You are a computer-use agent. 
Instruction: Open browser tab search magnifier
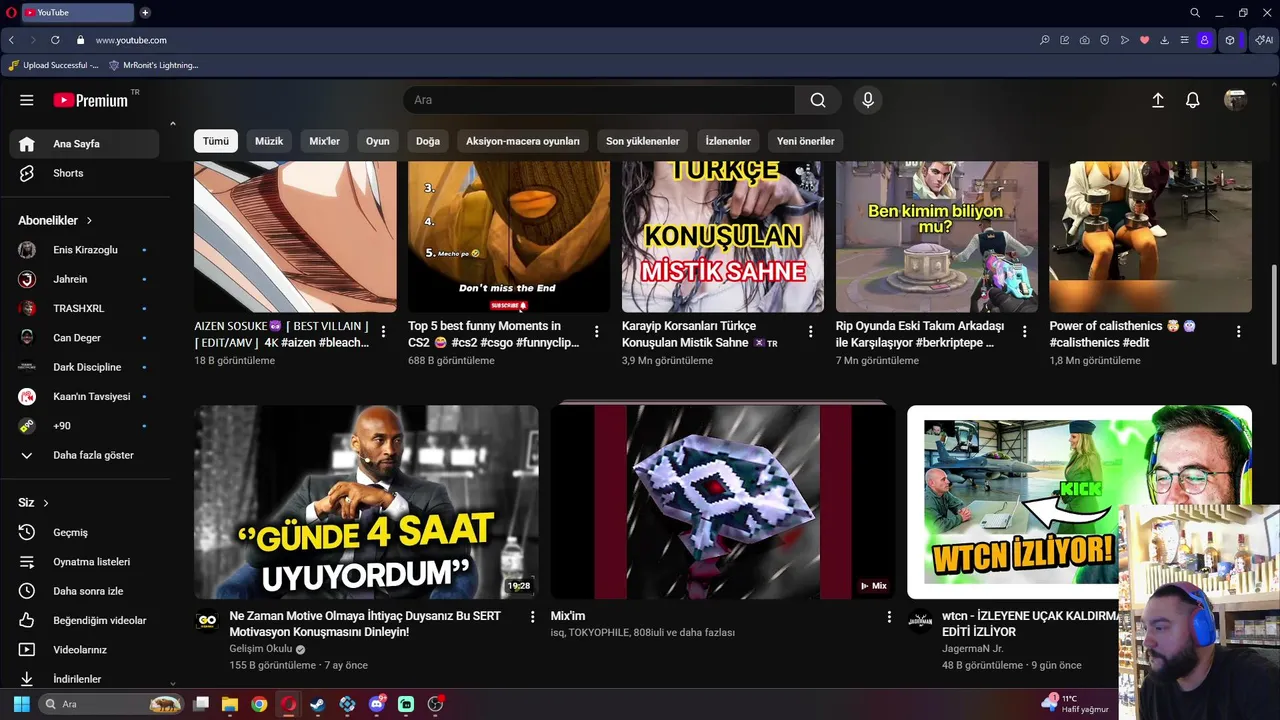point(1195,13)
